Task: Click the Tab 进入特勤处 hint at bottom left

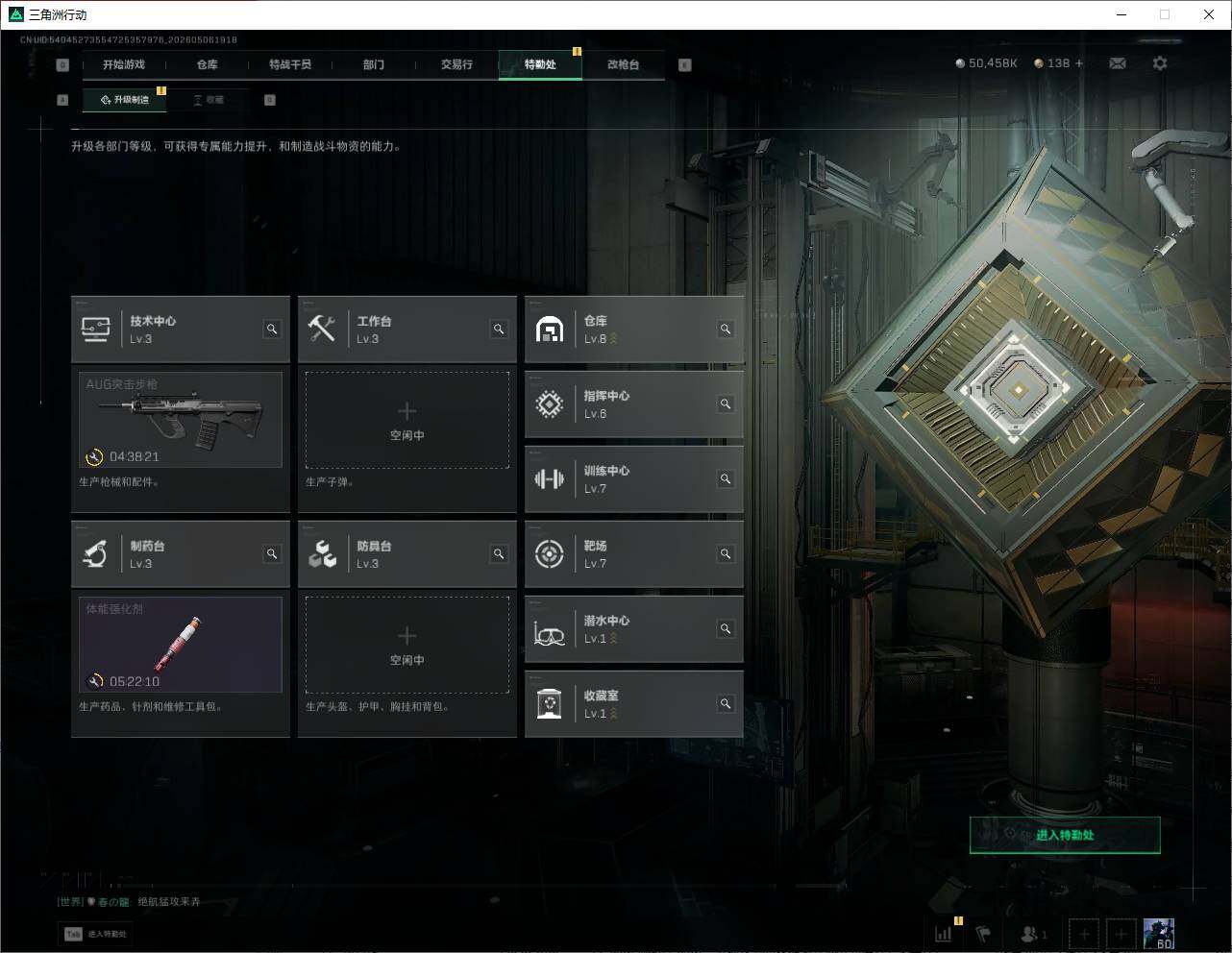Action: [x=96, y=934]
